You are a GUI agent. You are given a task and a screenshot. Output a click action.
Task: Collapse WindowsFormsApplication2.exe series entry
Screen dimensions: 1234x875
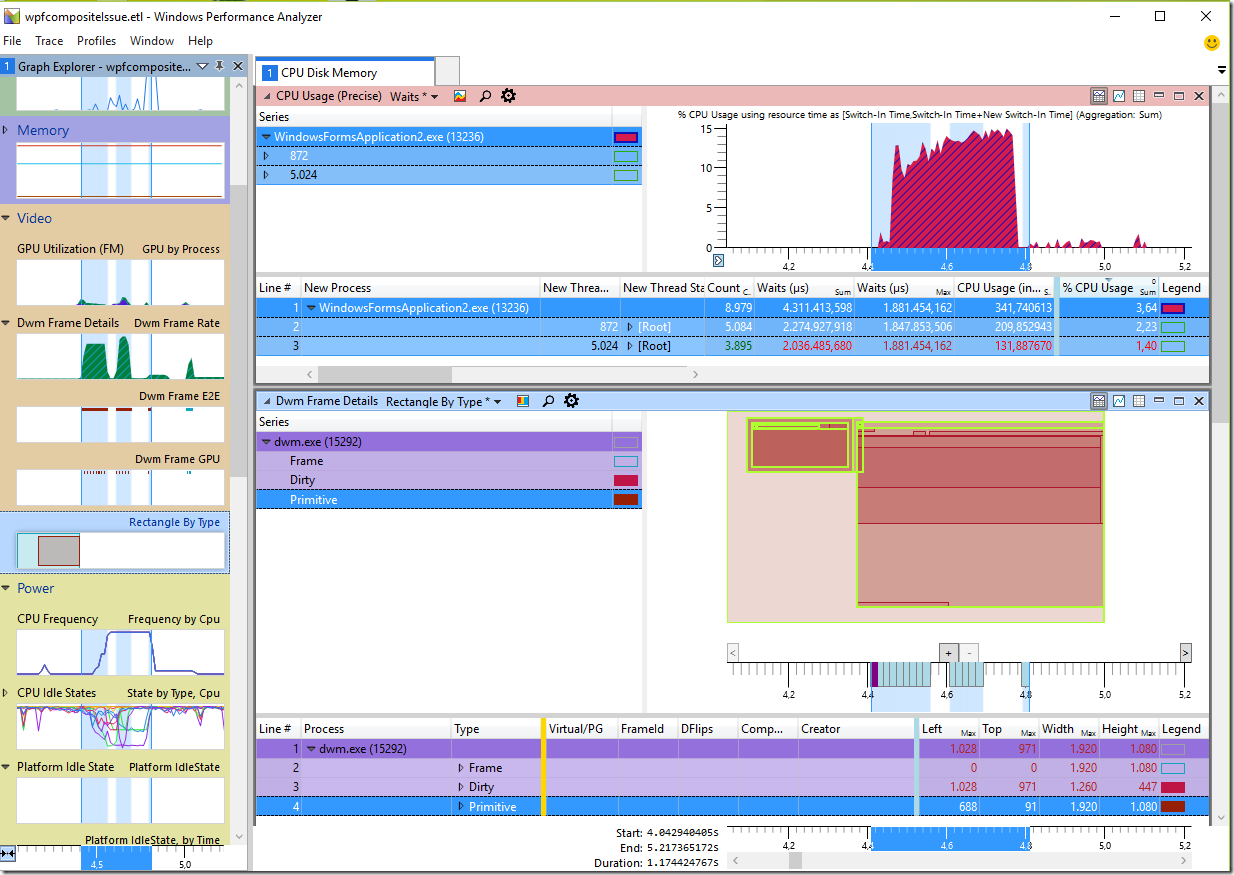(x=266, y=137)
